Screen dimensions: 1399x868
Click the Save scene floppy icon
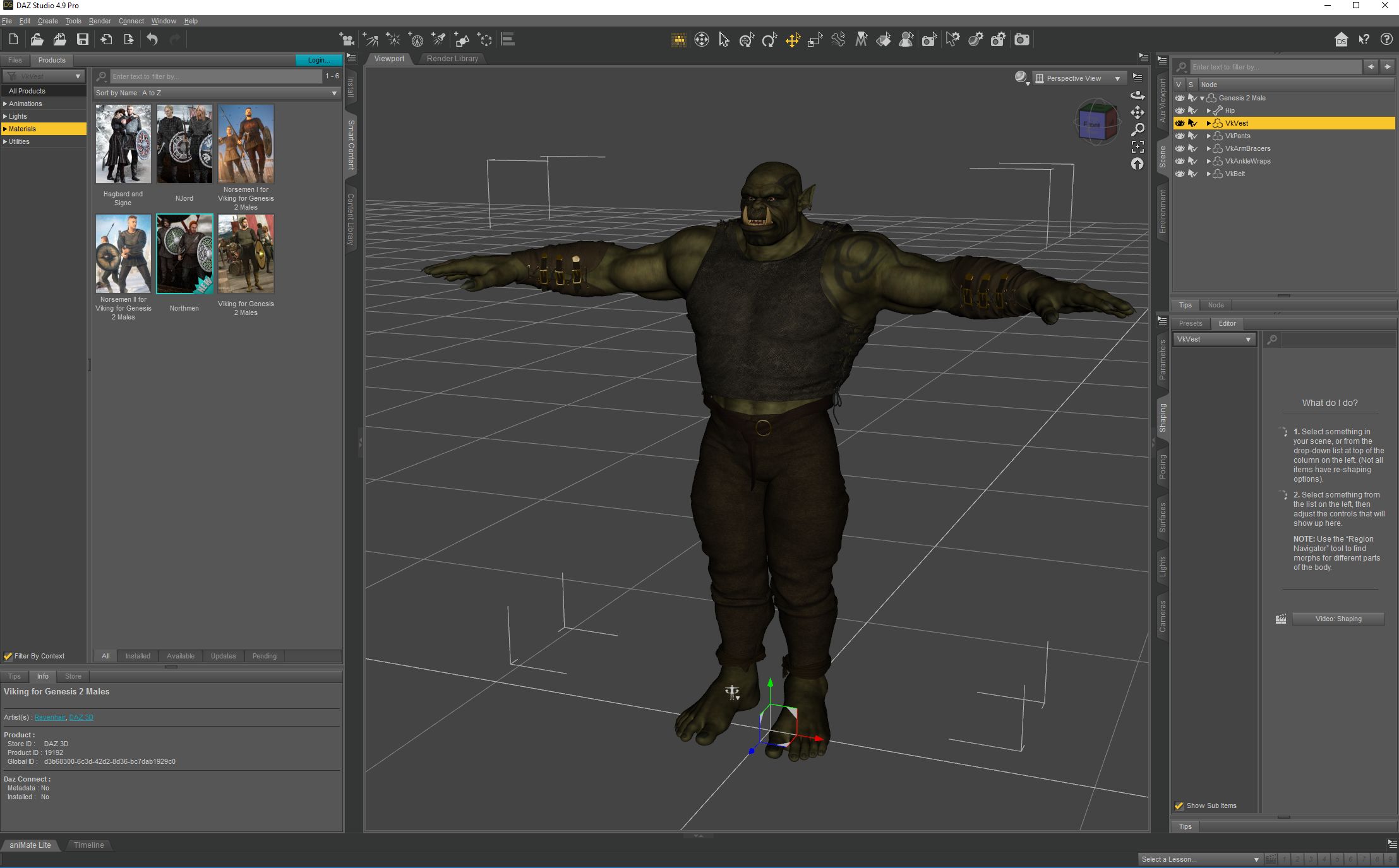[83, 40]
